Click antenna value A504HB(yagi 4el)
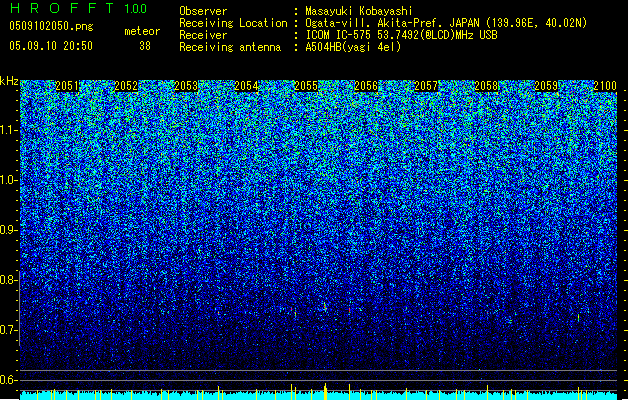629x400 pixels. pyautogui.click(x=353, y=47)
